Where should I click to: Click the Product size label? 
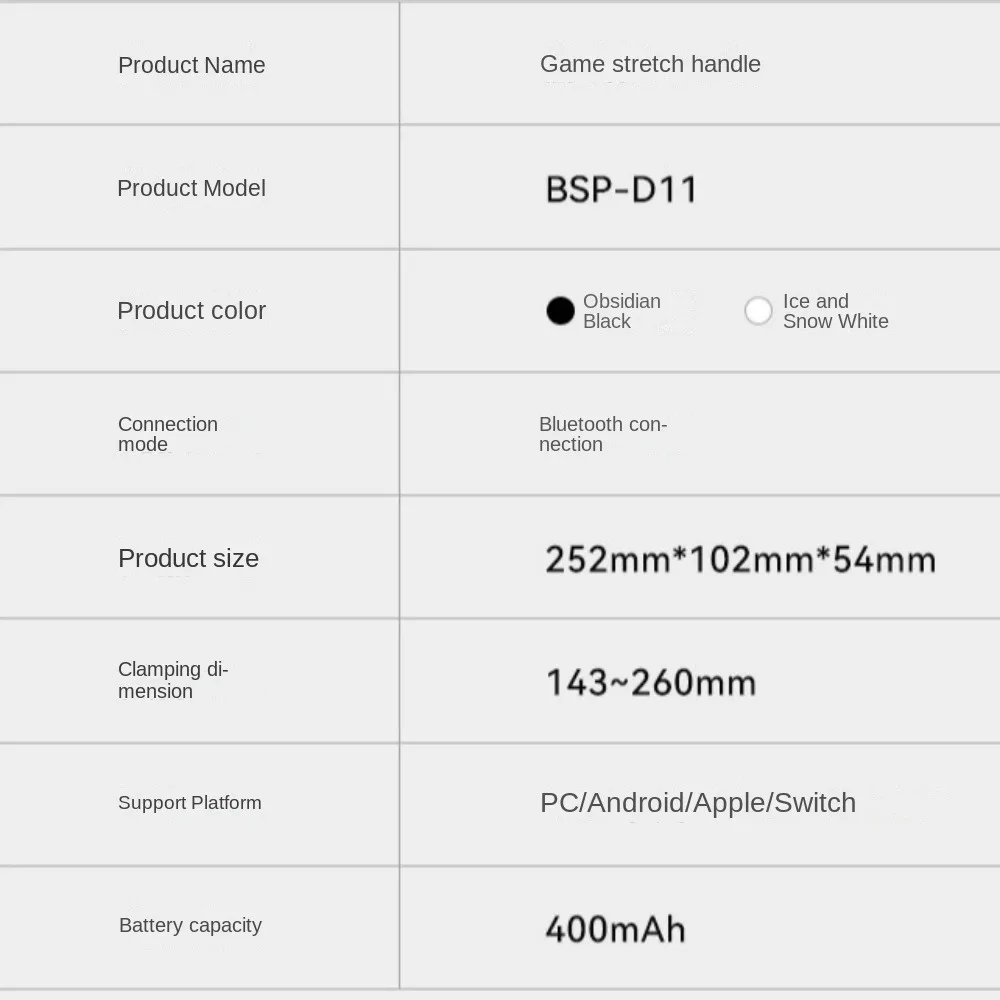click(x=188, y=558)
